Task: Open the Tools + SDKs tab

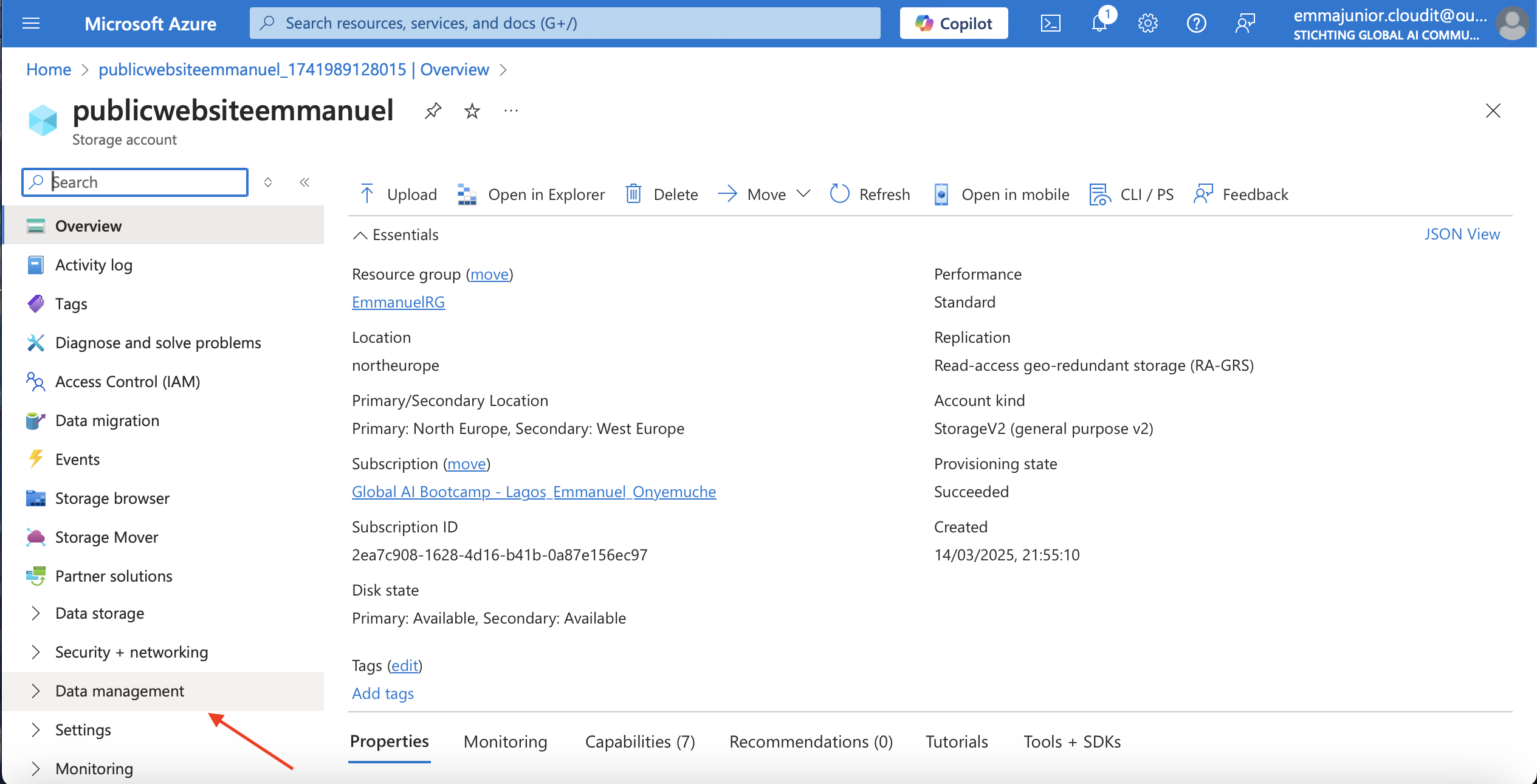Action: pos(1072,742)
